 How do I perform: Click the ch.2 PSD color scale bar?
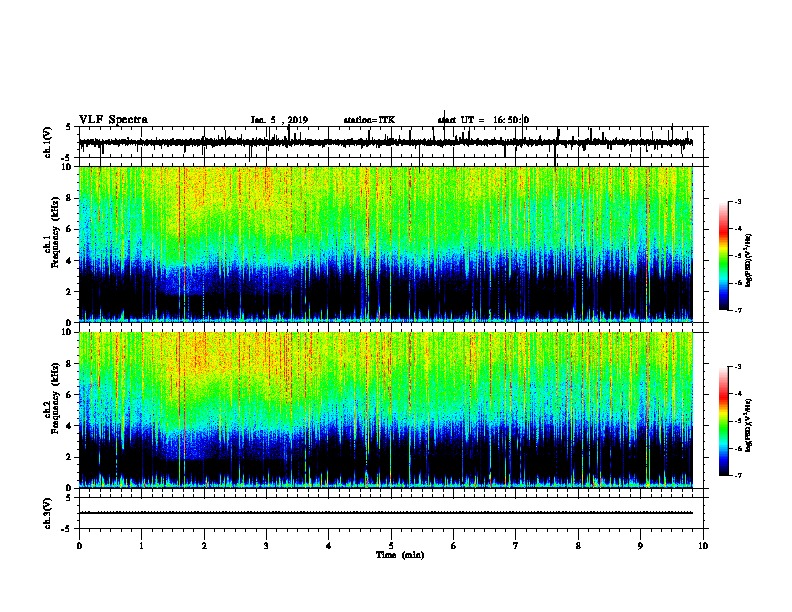(724, 421)
